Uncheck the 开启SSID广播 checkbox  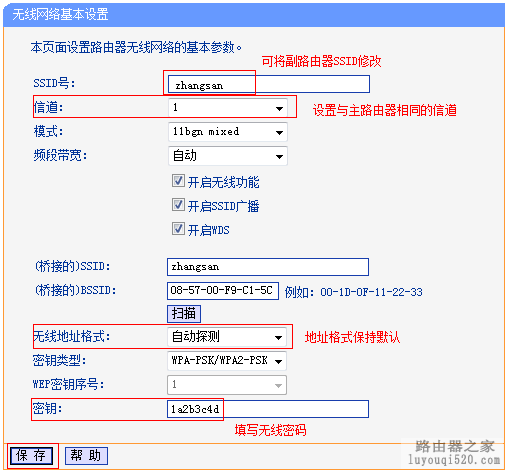point(178,205)
